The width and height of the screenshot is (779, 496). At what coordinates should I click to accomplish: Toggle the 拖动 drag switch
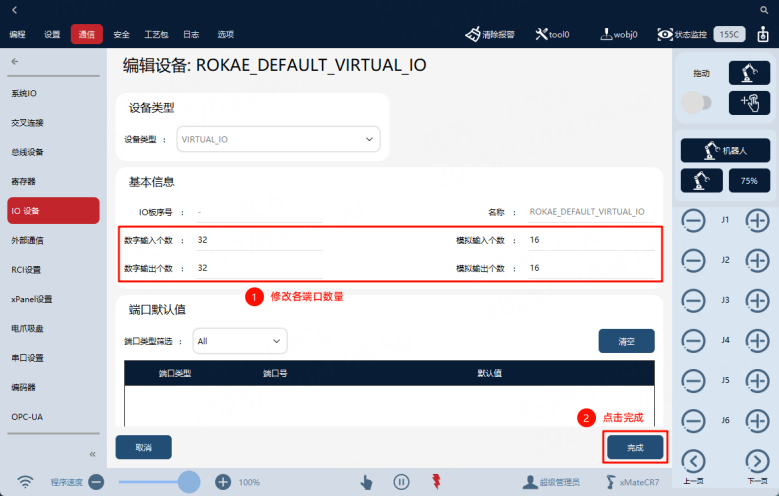[696, 103]
